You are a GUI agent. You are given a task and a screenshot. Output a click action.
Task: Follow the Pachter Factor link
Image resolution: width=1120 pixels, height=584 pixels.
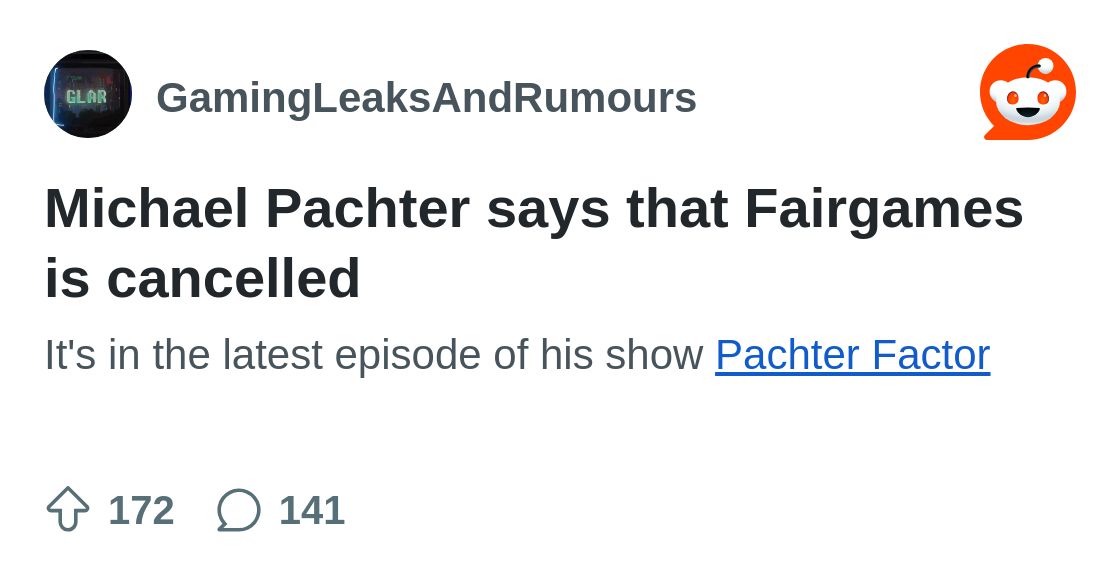coord(852,355)
